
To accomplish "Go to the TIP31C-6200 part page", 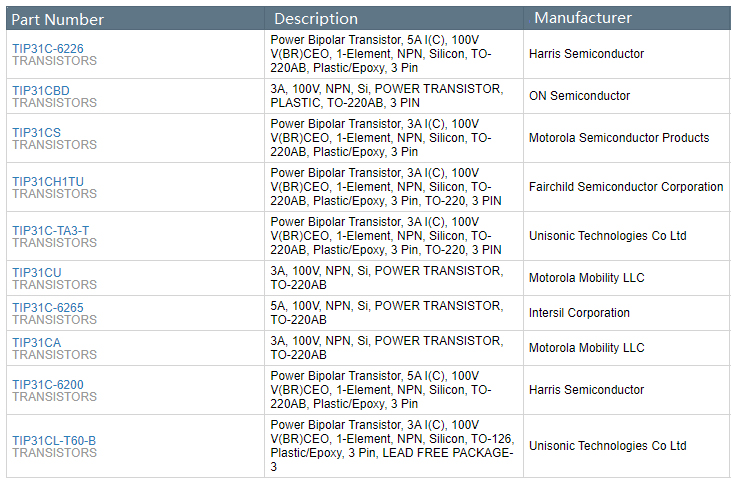I will tap(48, 384).
